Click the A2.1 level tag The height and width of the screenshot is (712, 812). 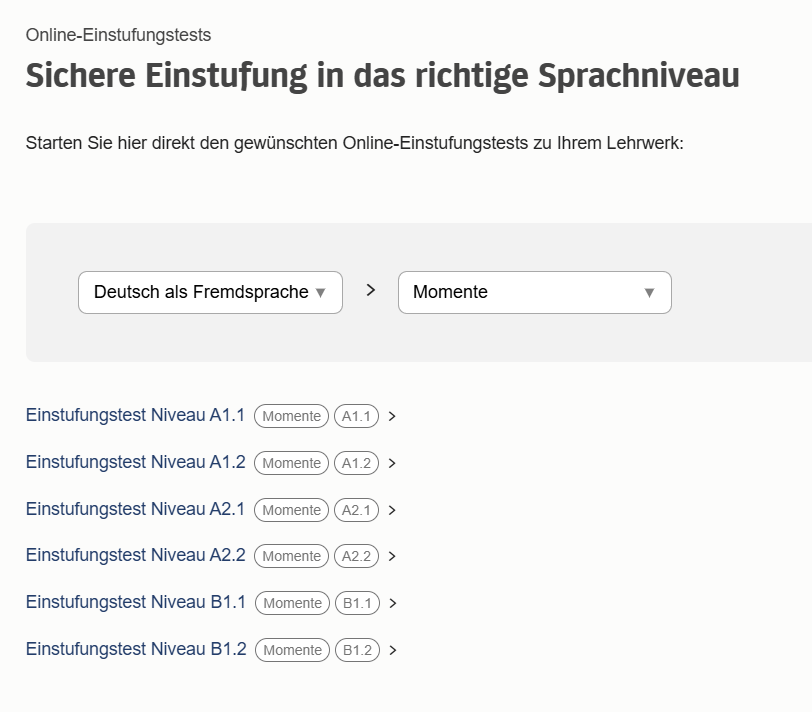(x=356, y=510)
